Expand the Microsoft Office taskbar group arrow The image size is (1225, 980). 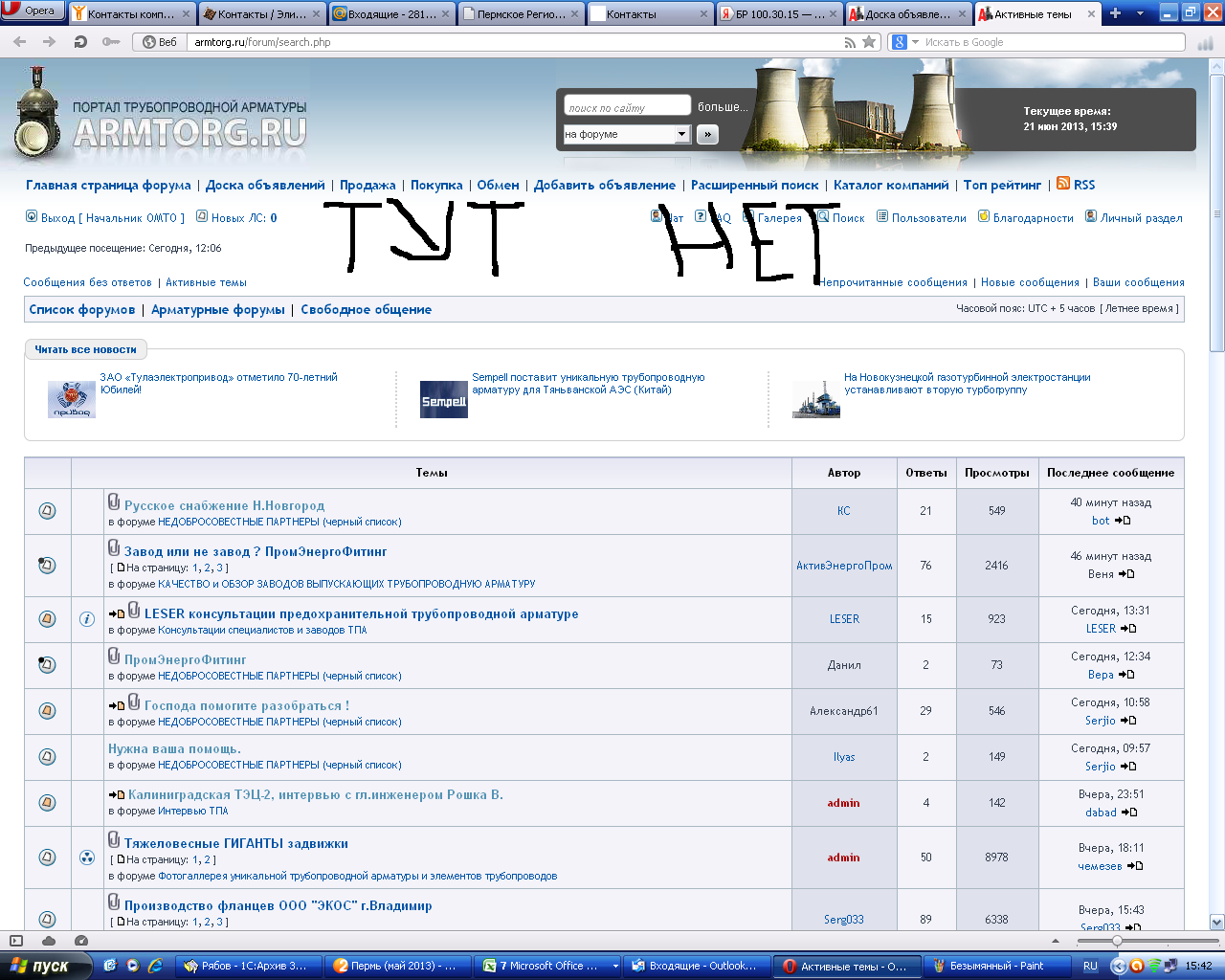pyautogui.click(x=614, y=966)
